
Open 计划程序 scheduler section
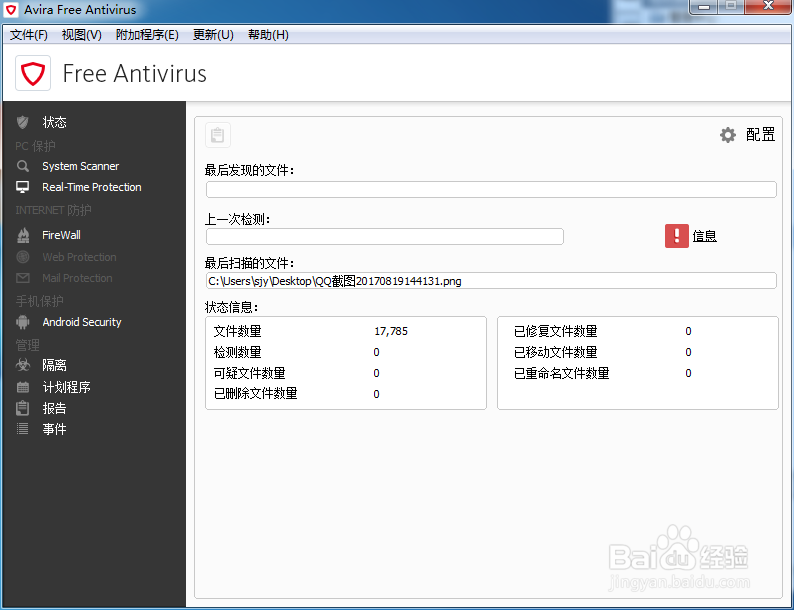pos(66,387)
